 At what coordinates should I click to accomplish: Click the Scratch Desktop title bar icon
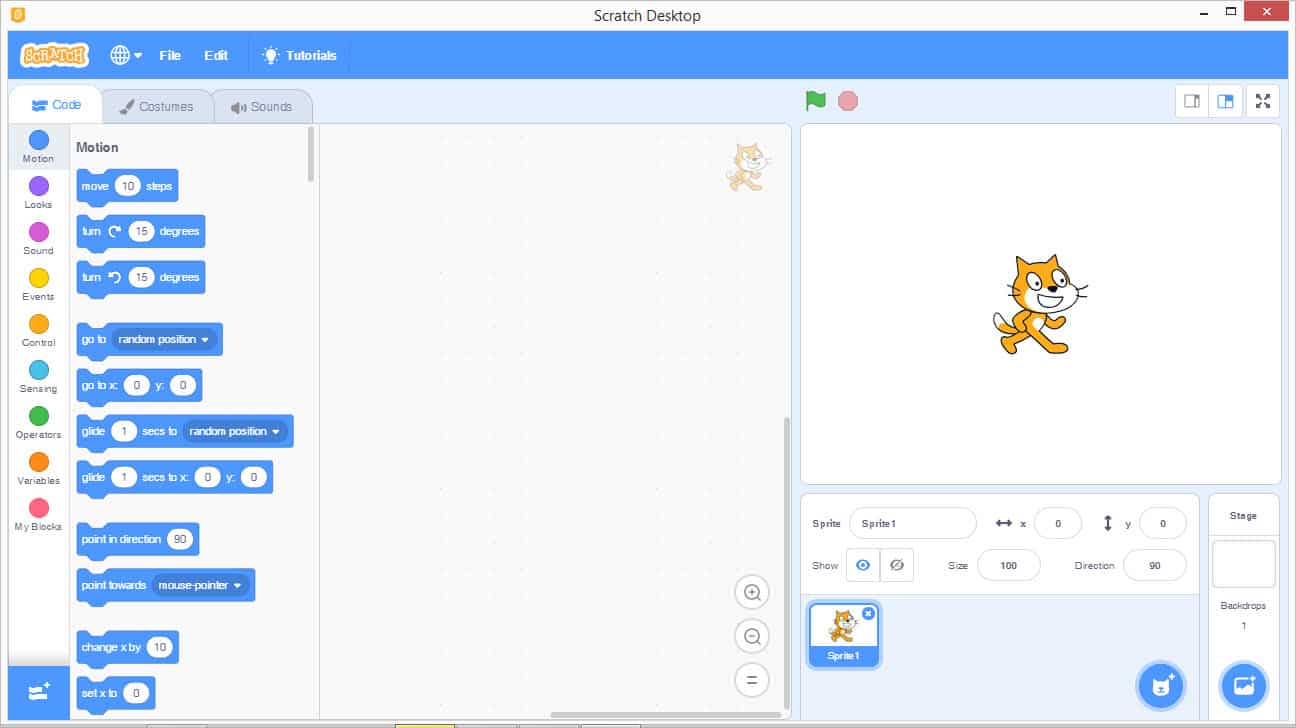(x=16, y=15)
